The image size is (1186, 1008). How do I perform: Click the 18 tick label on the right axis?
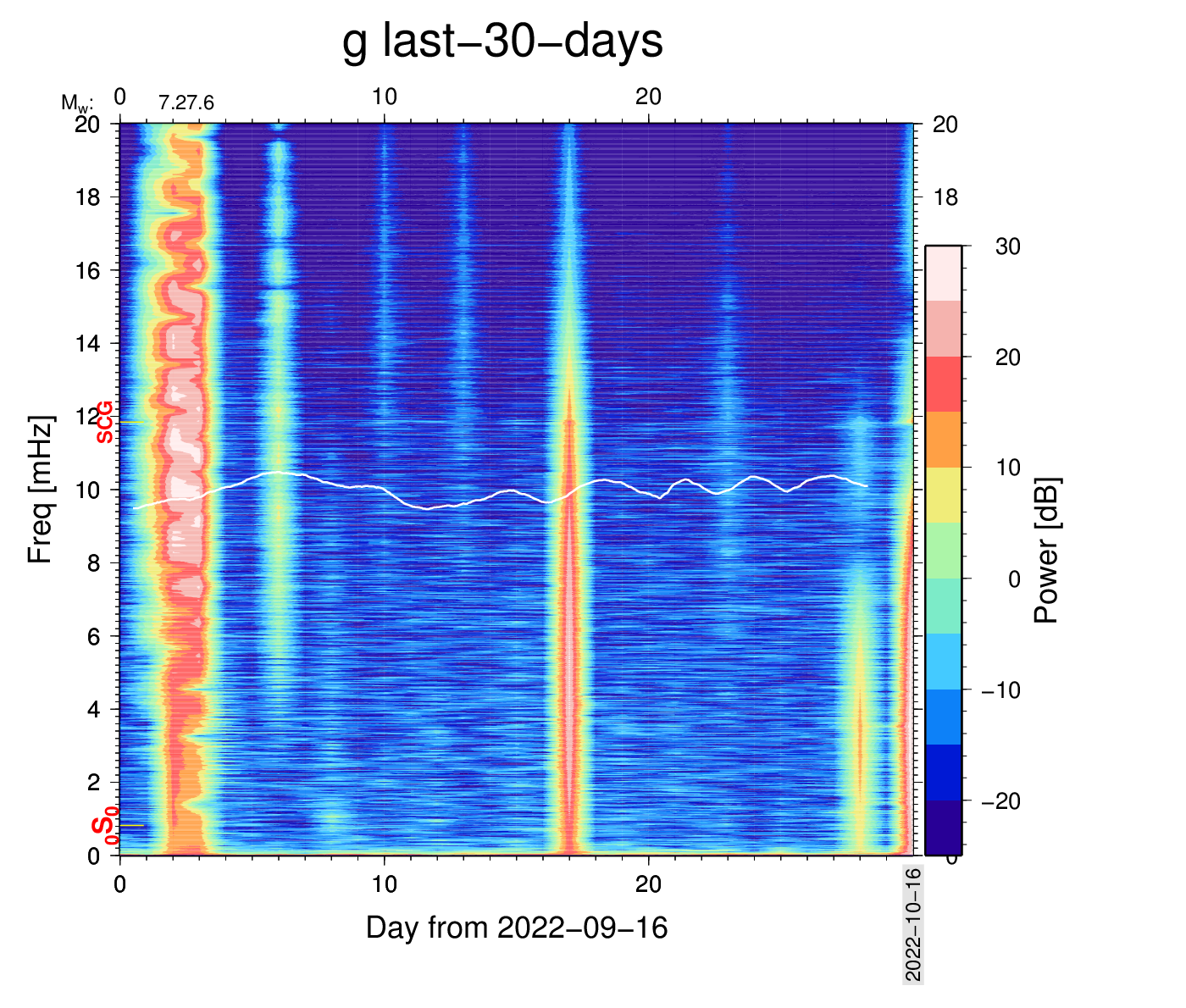[x=945, y=197]
